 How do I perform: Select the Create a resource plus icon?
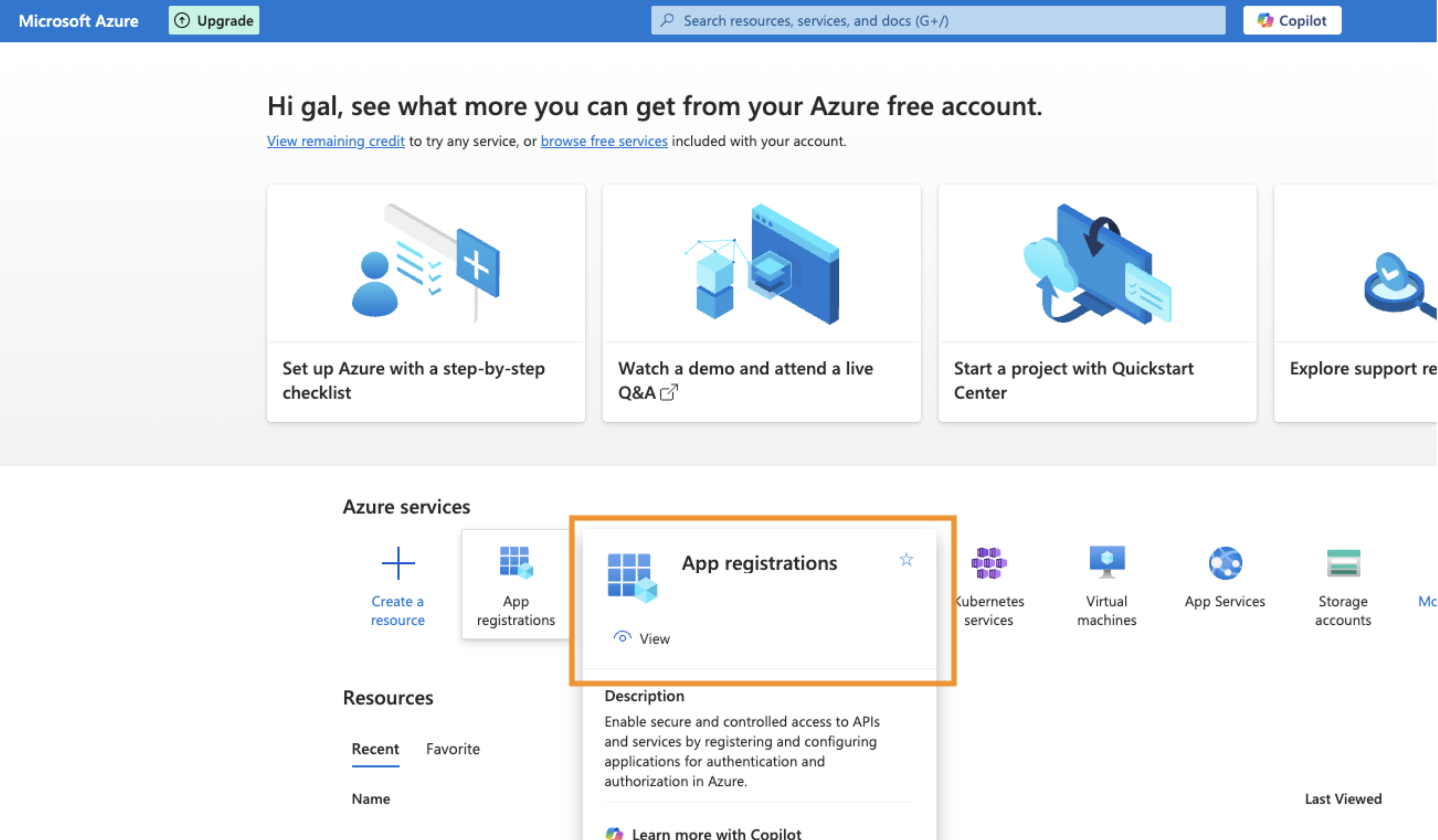click(397, 563)
